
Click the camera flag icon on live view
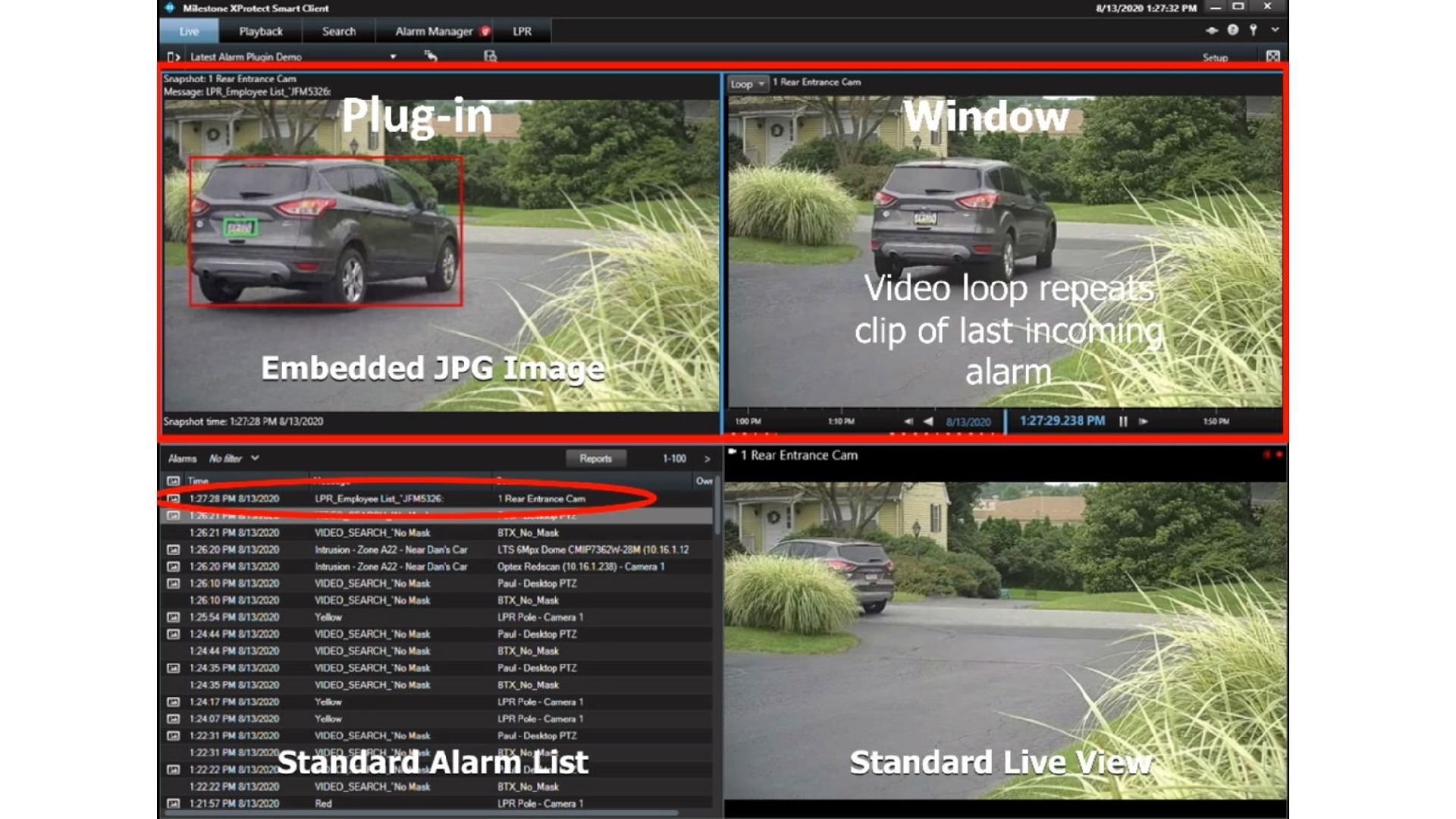[x=733, y=453]
